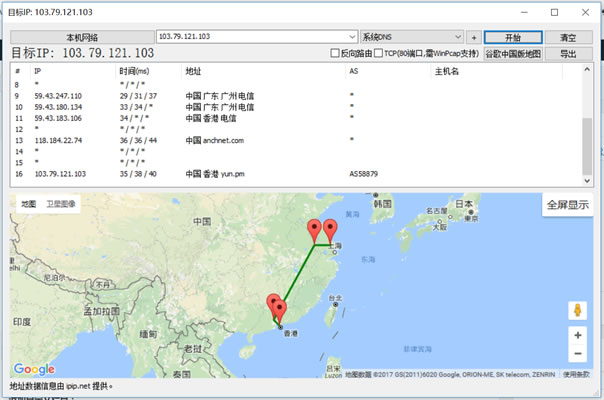The image size is (604, 400).
Task: Click the 导出 export button
Action: tap(568, 54)
